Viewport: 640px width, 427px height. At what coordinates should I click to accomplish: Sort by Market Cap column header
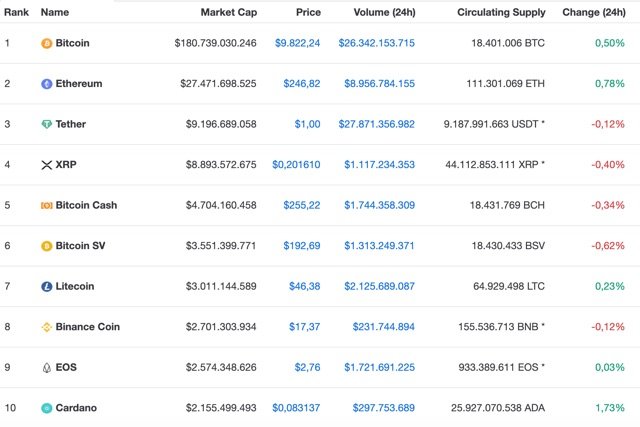[228, 12]
